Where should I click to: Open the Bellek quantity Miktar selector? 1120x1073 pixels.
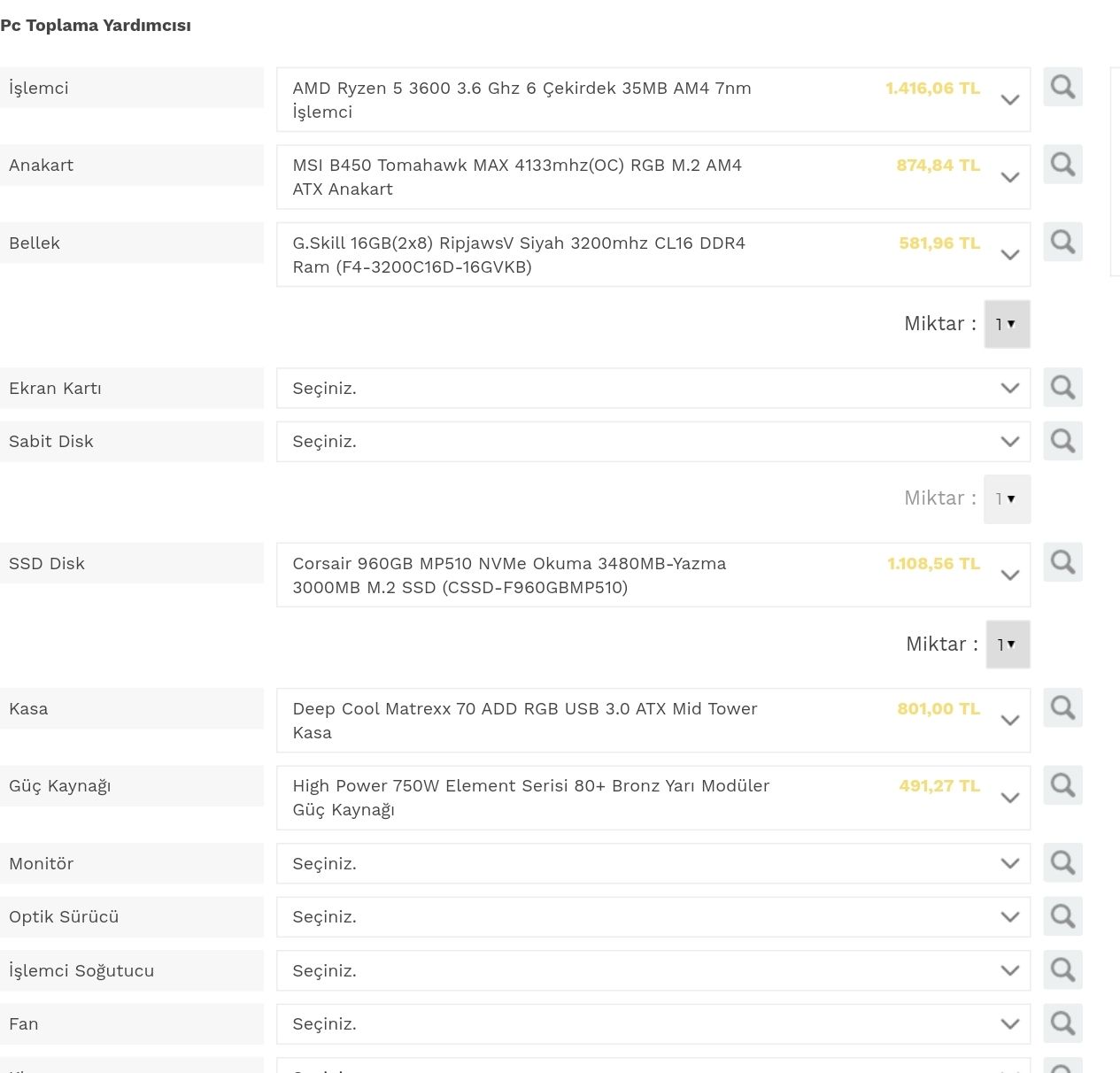[1007, 324]
